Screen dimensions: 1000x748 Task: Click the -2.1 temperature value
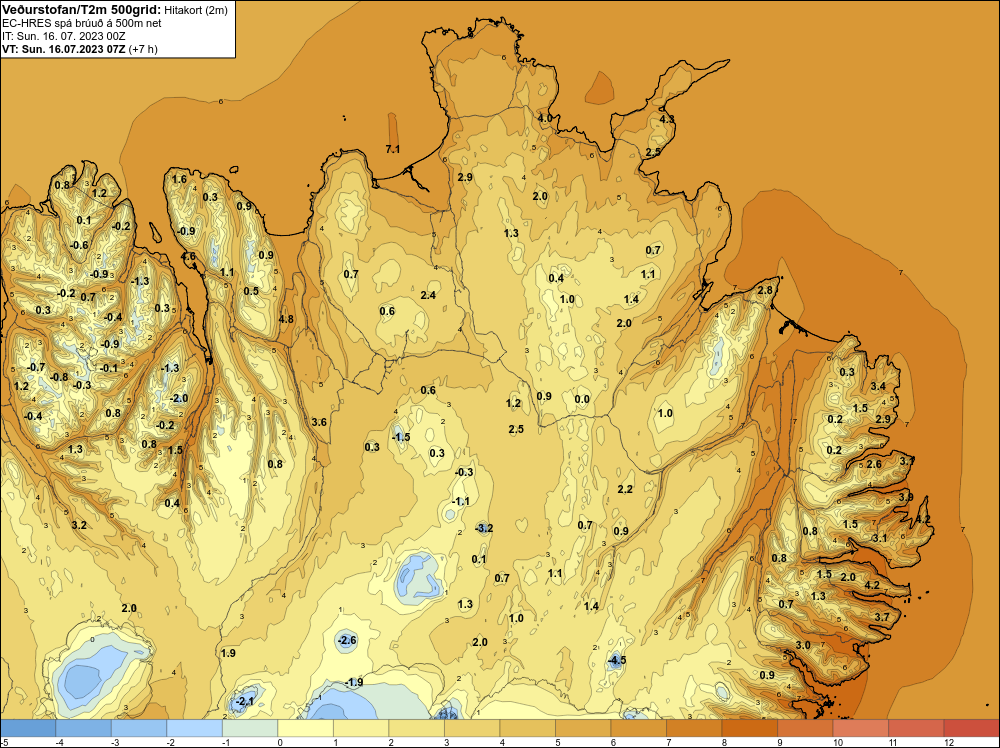click(x=244, y=701)
